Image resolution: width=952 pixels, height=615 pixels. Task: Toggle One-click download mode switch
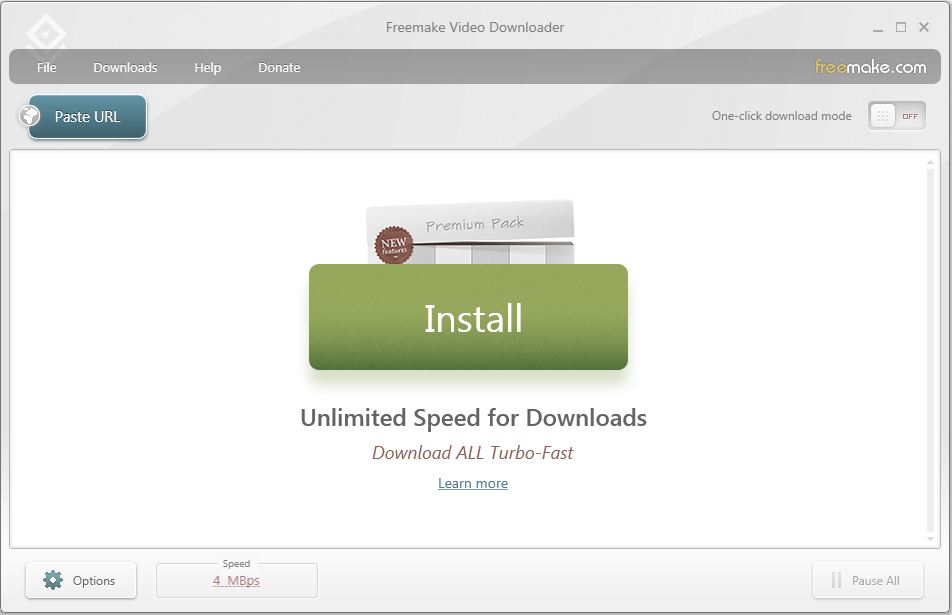pos(897,116)
